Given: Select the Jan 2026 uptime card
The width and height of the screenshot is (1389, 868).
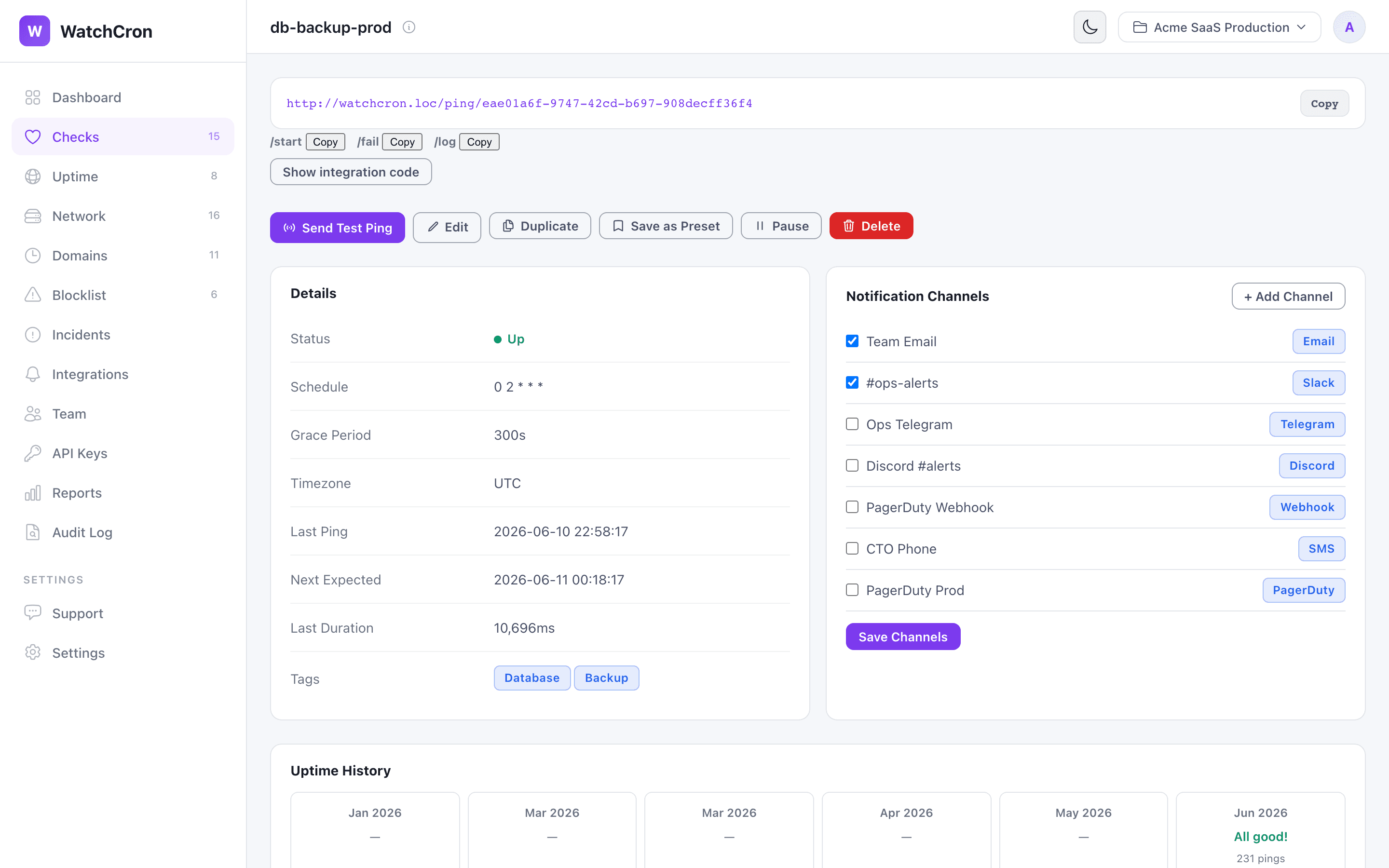Looking at the screenshot, I should click(375, 831).
